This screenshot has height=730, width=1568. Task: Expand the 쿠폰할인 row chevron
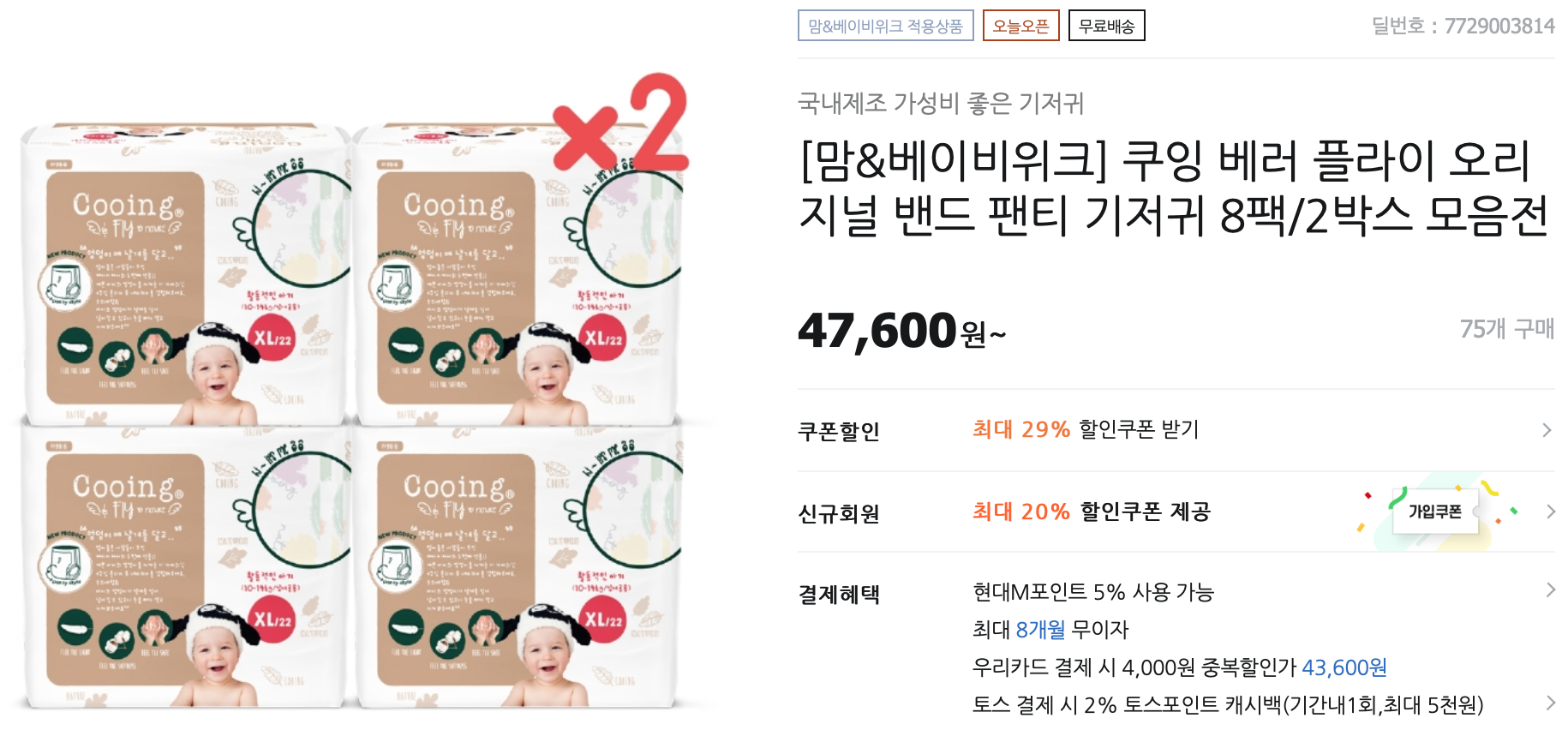(x=1547, y=430)
